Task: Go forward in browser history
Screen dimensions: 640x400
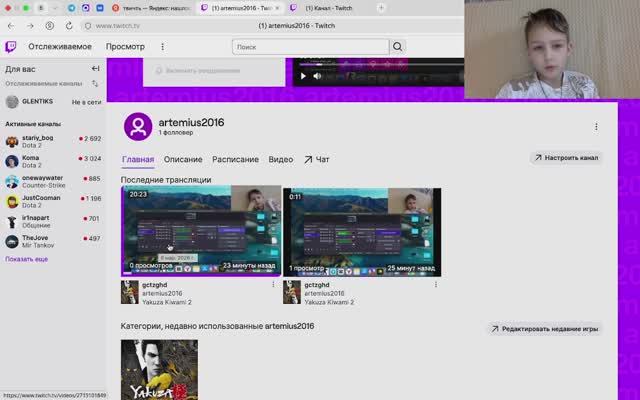Action: pyautogui.click(x=30, y=26)
